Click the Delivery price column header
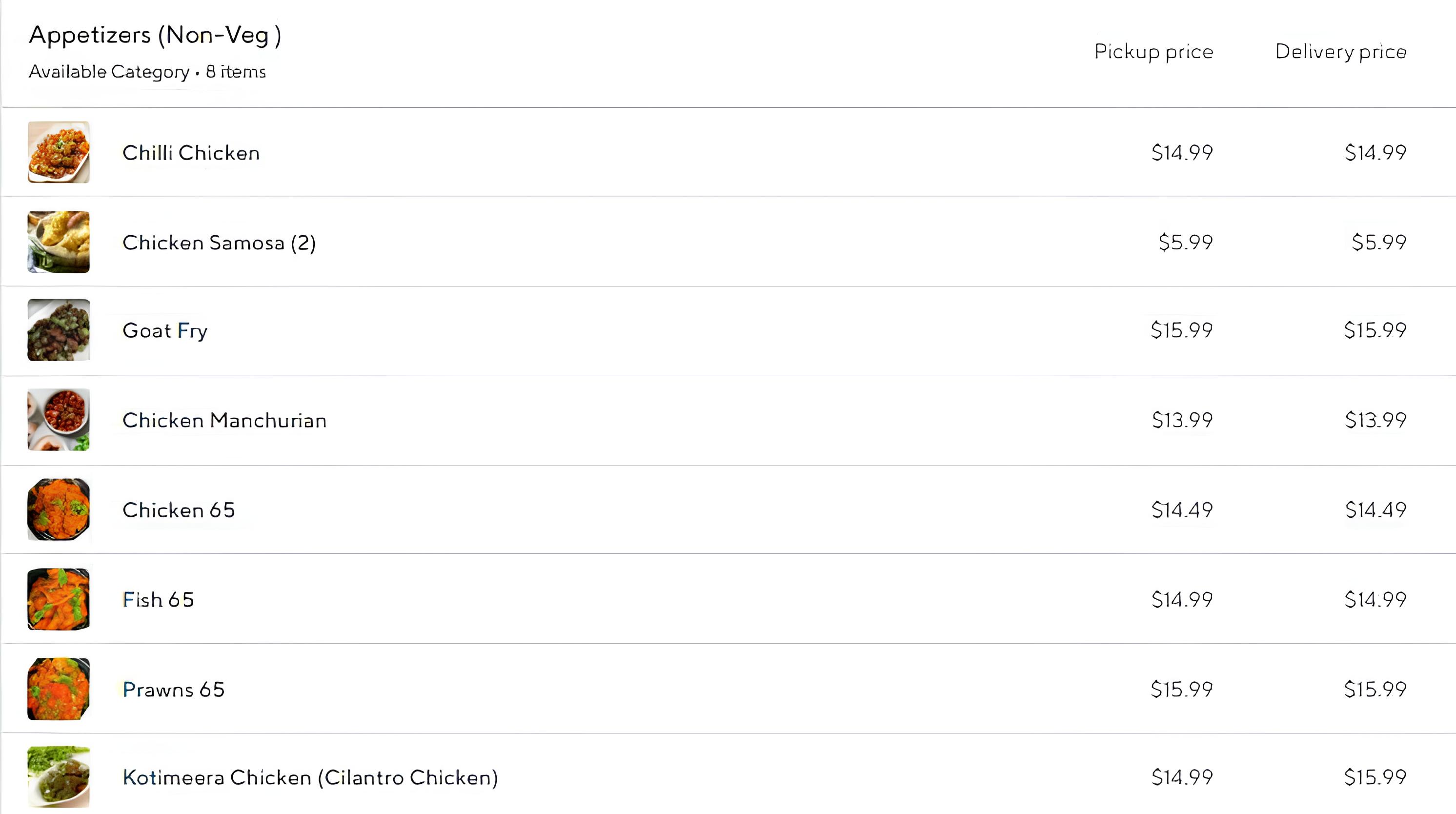This screenshot has height=814, width=1456. pos(1341,51)
